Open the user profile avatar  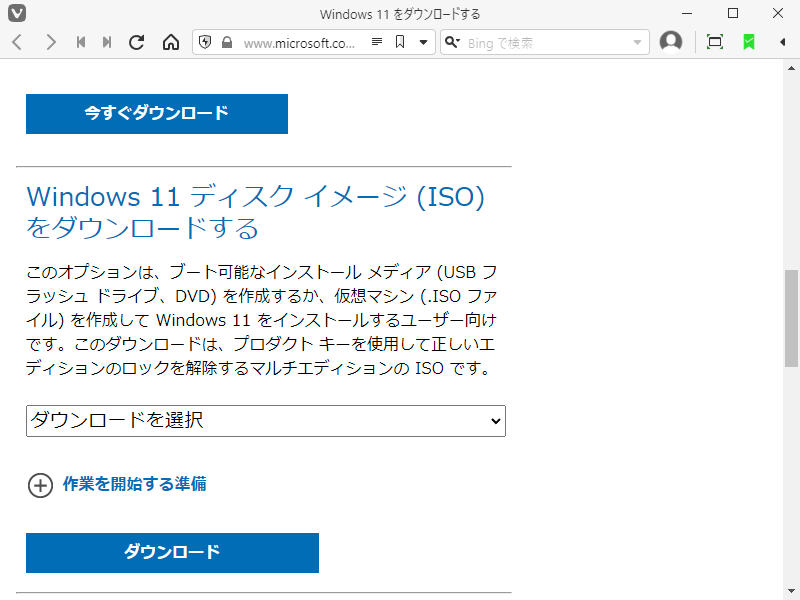click(671, 42)
